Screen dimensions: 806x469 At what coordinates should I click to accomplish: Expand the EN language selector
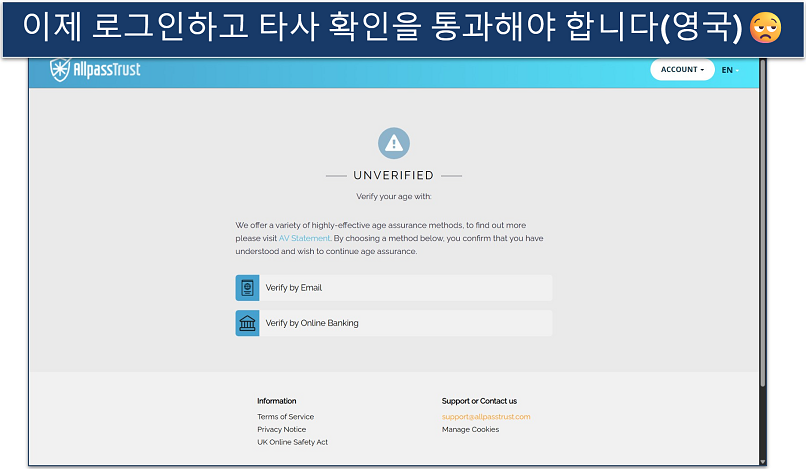[728, 70]
